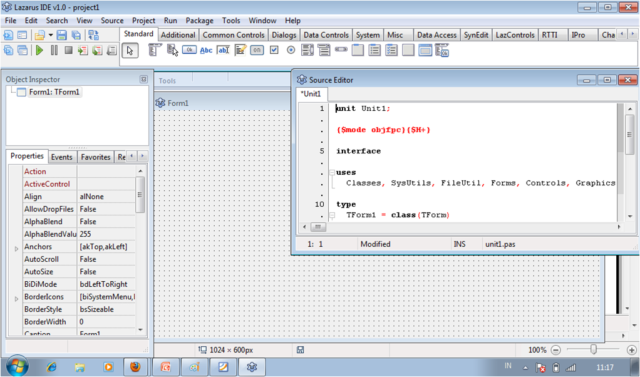Select the TListBox component icon

(307, 50)
